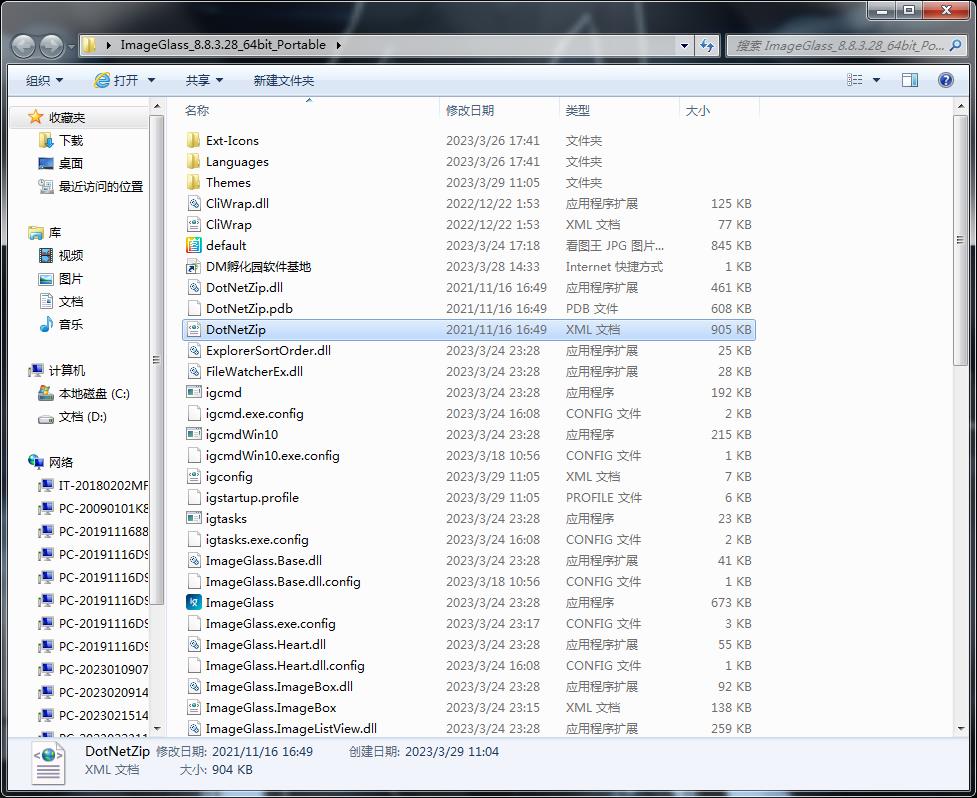
Task: Click the 新建文件夹 button
Action: coord(284,80)
